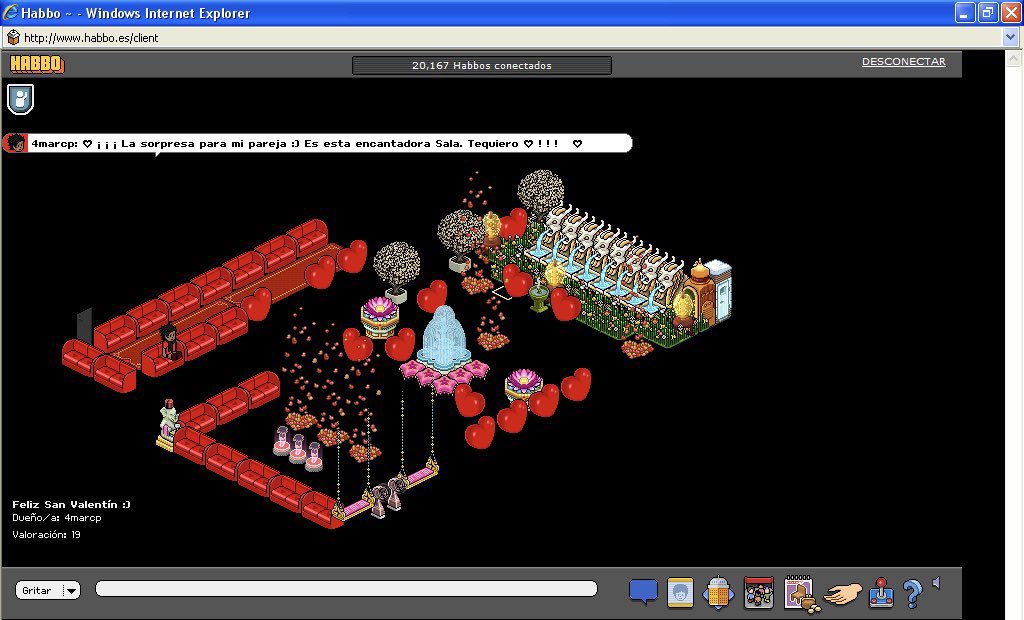Click 4marcp's avatar head in chat bubble
This screenshot has height=620, width=1024.
[x=16, y=142]
